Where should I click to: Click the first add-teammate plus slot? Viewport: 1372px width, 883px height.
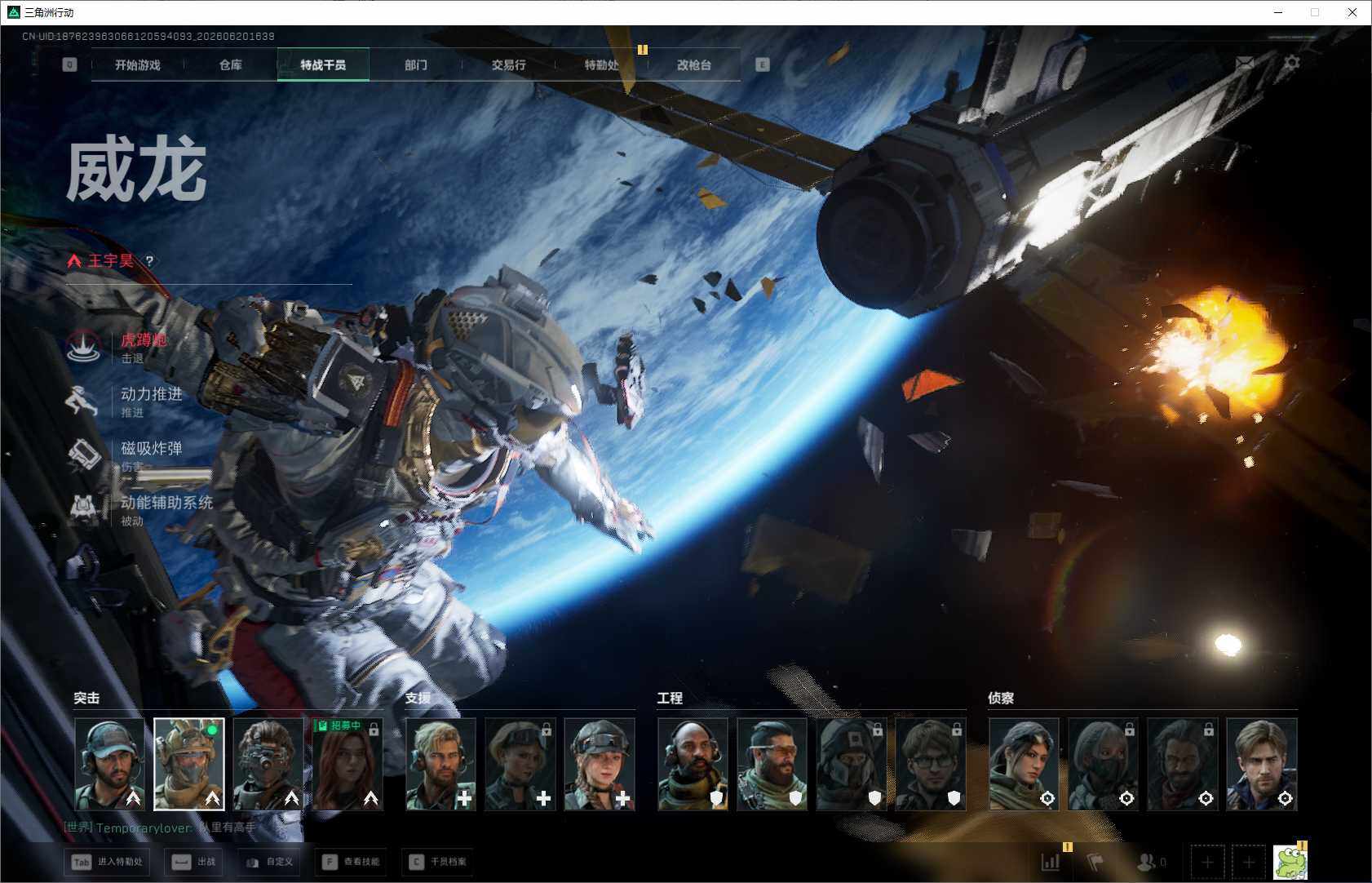point(1207,862)
